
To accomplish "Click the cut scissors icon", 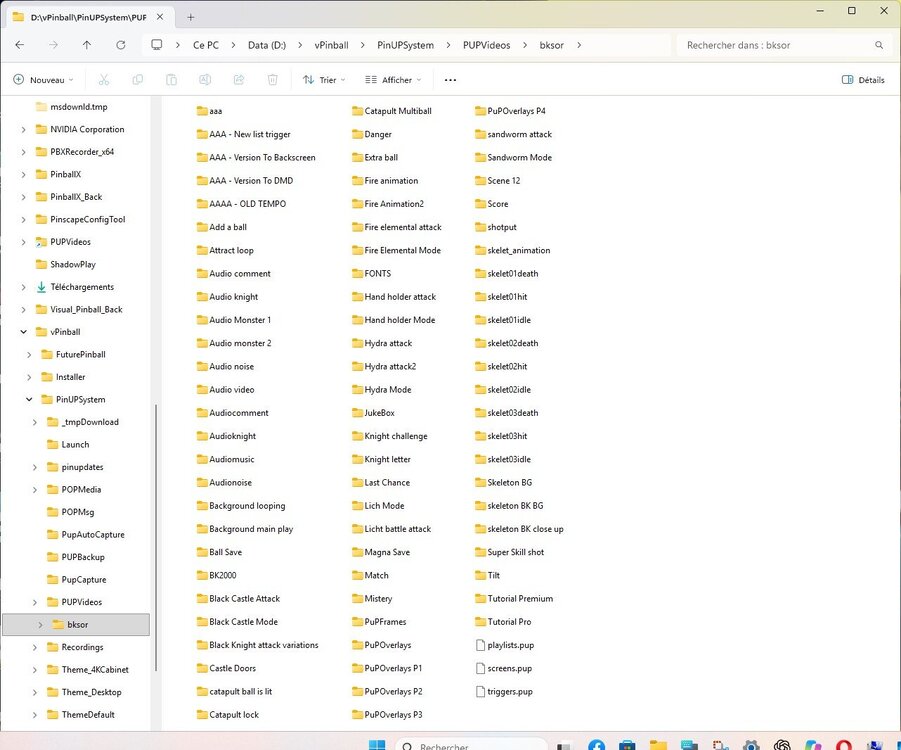I will [103, 80].
